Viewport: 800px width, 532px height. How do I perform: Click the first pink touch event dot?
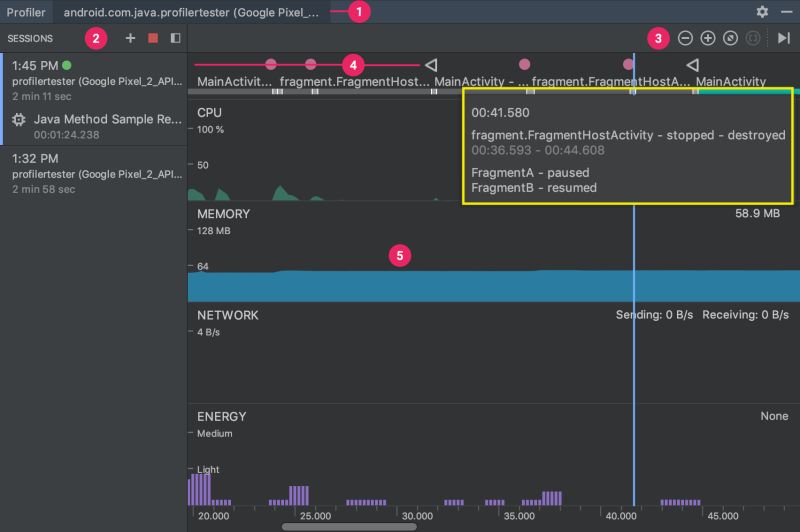click(271, 64)
